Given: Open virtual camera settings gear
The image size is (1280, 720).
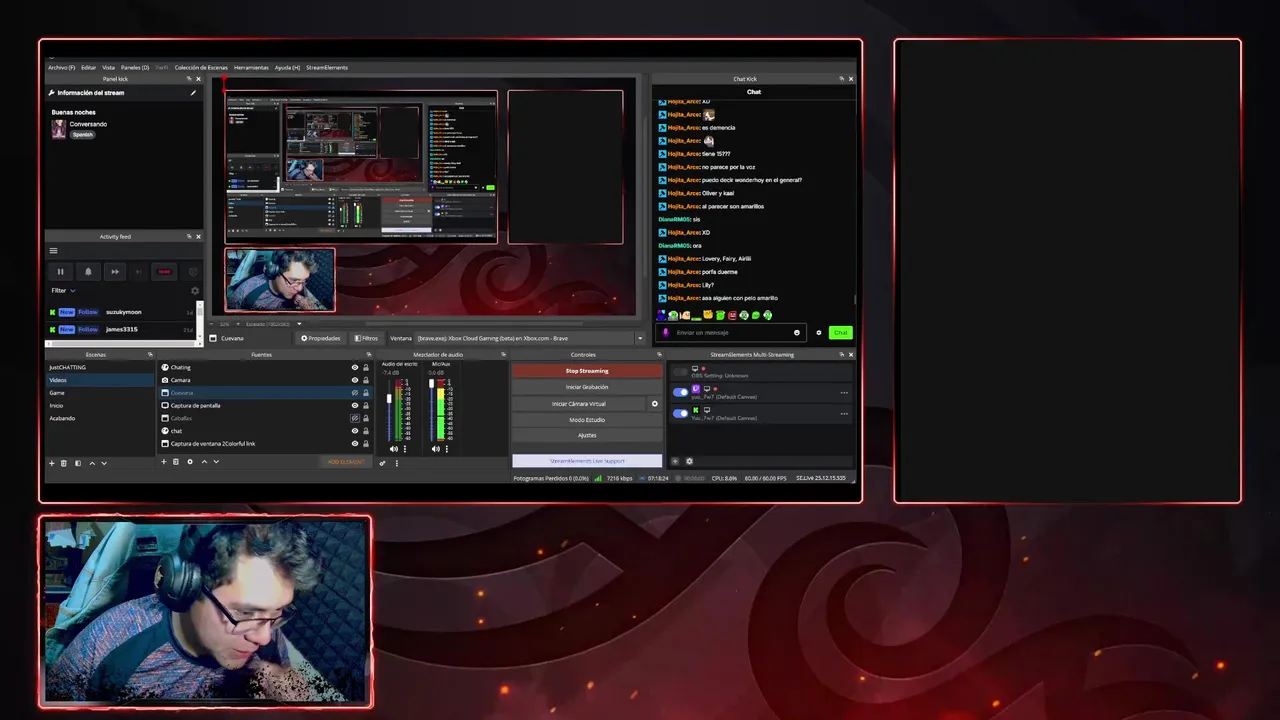Looking at the screenshot, I should coord(655,404).
